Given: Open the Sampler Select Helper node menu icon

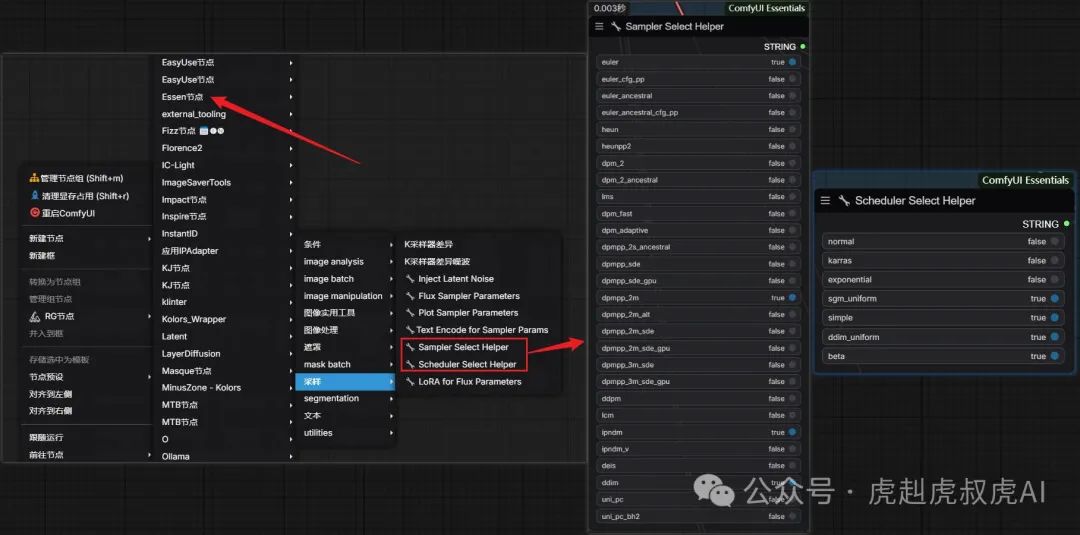Looking at the screenshot, I should pos(599,26).
